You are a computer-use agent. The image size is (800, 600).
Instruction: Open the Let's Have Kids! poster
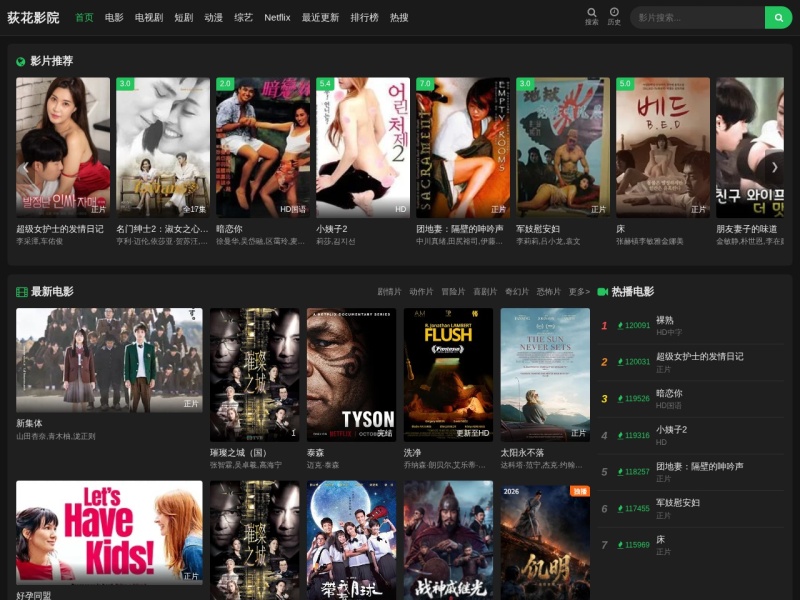(x=109, y=532)
